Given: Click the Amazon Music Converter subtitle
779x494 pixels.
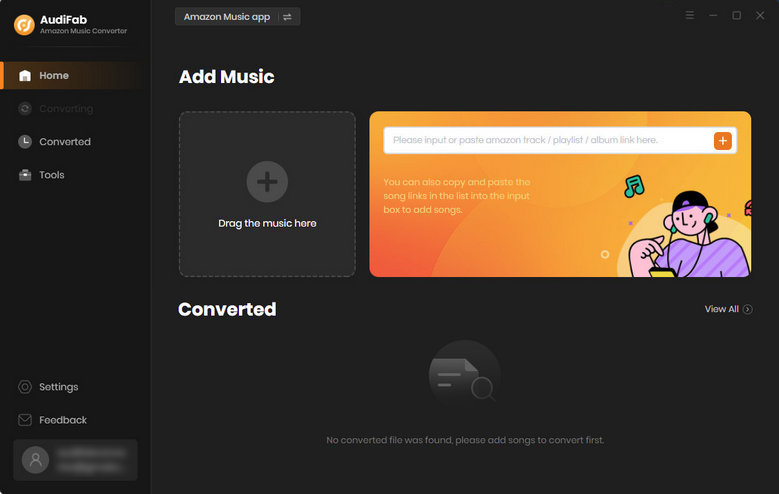Looking at the screenshot, I should coord(83,31).
